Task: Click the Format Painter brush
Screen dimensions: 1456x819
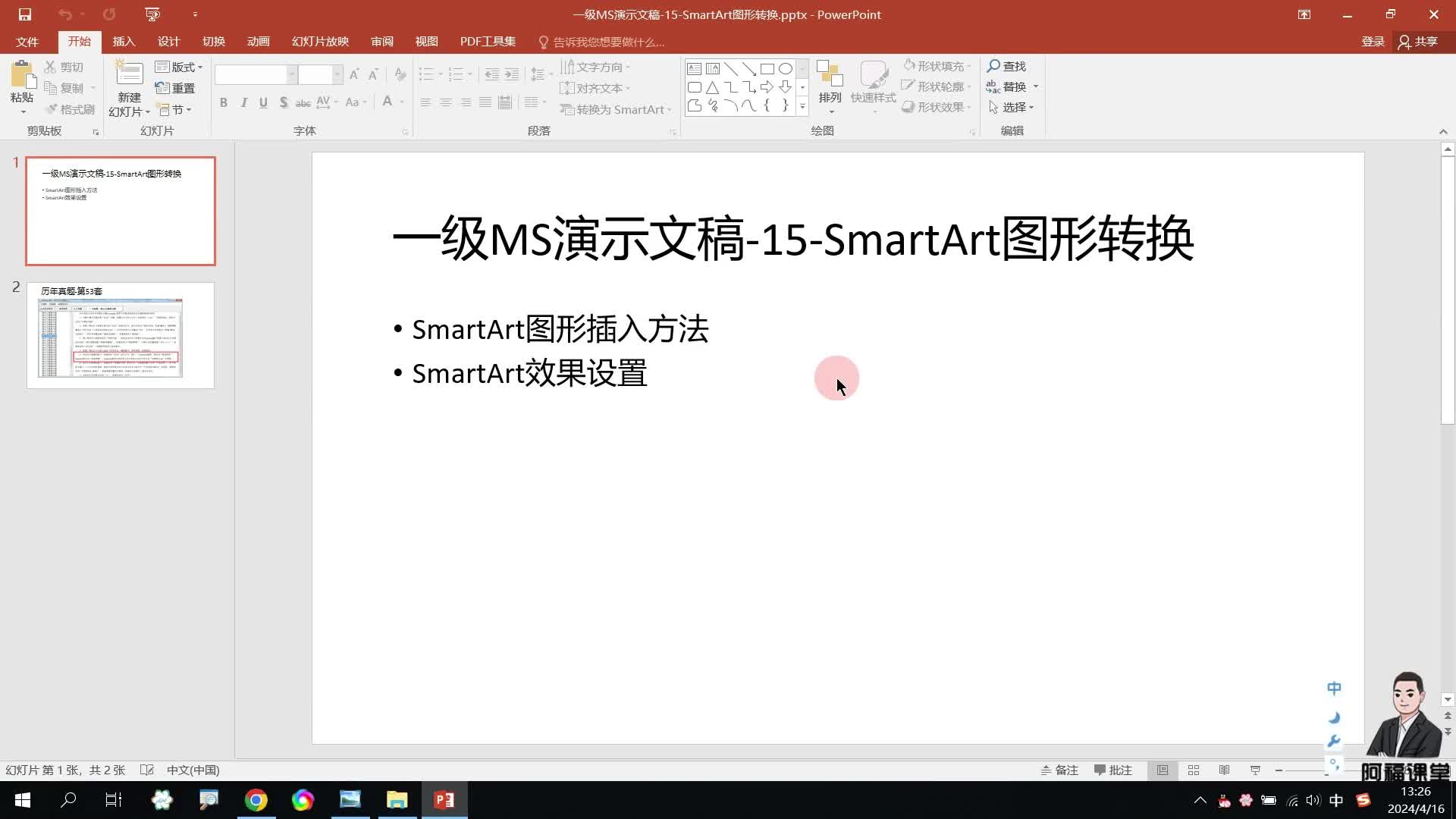Action: tap(70, 109)
